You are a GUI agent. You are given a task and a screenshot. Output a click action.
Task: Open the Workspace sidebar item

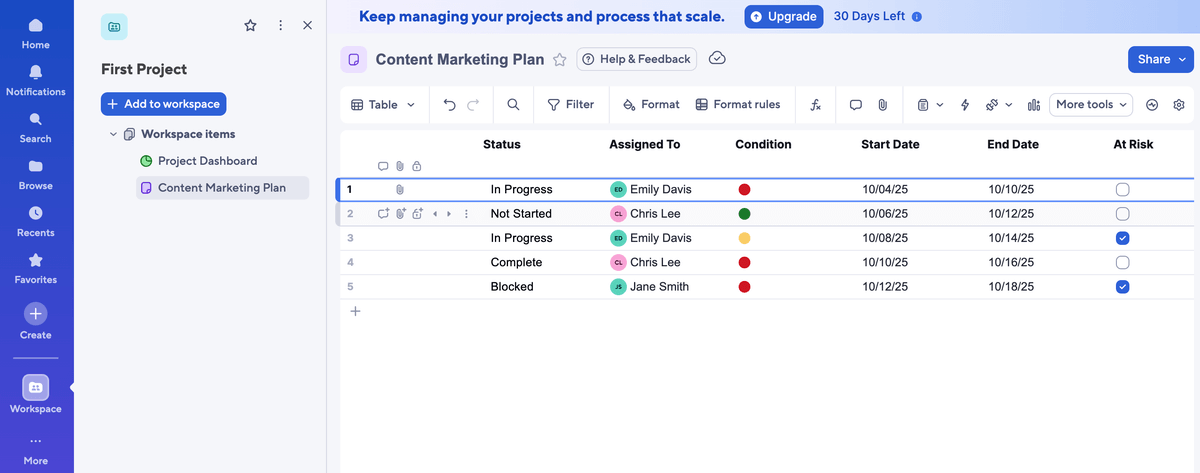coord(36,394)
